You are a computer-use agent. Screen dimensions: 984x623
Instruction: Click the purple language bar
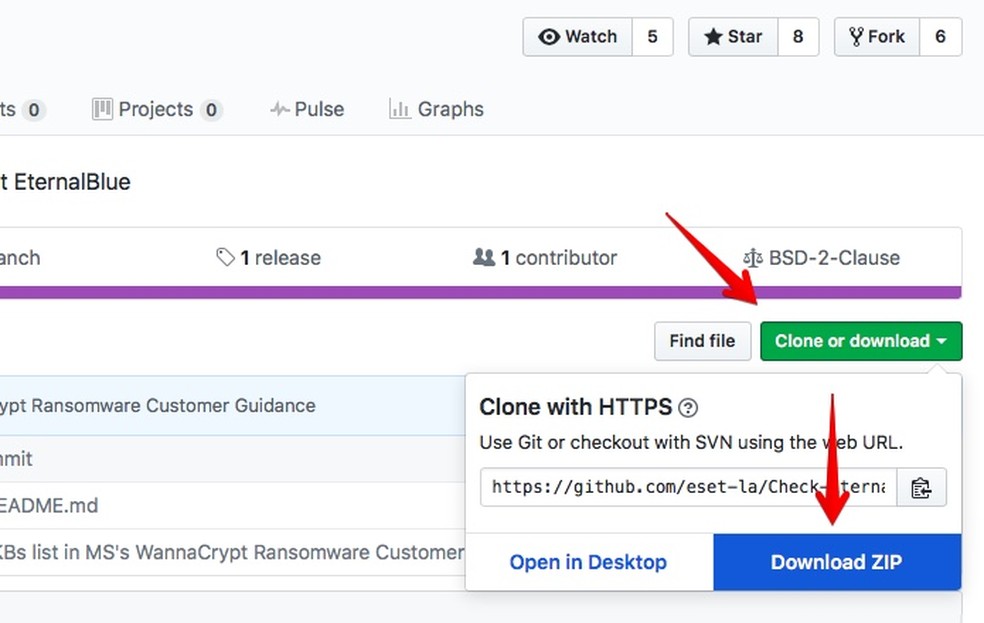pyautogui.click(x=480, y=292)
